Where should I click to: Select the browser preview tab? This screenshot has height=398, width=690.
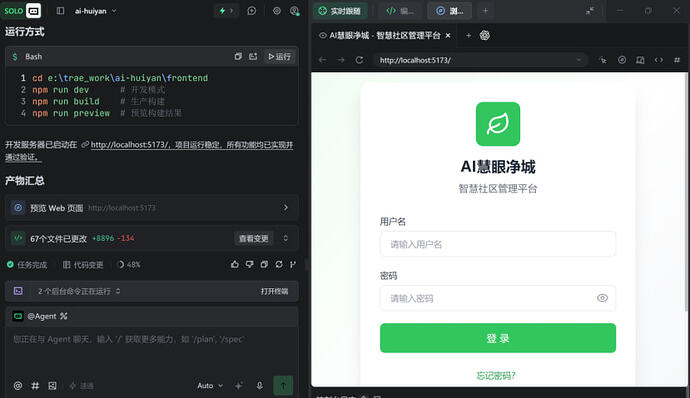[x=449, y=11]
